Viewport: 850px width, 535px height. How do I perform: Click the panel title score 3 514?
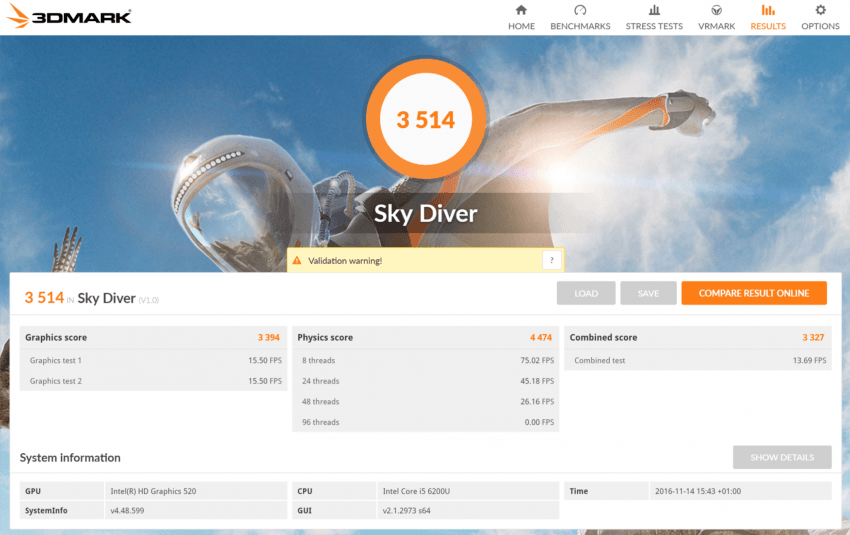pos(44,298)
